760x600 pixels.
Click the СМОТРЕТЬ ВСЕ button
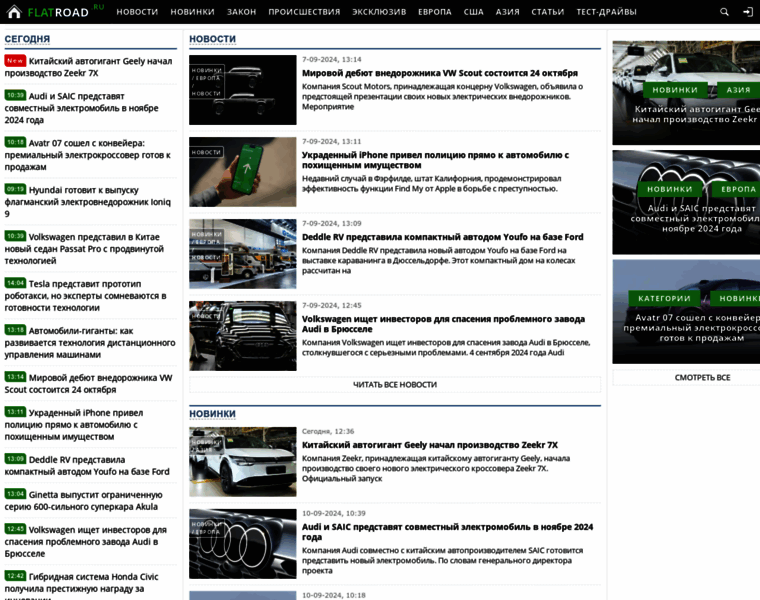click(702, 378)
